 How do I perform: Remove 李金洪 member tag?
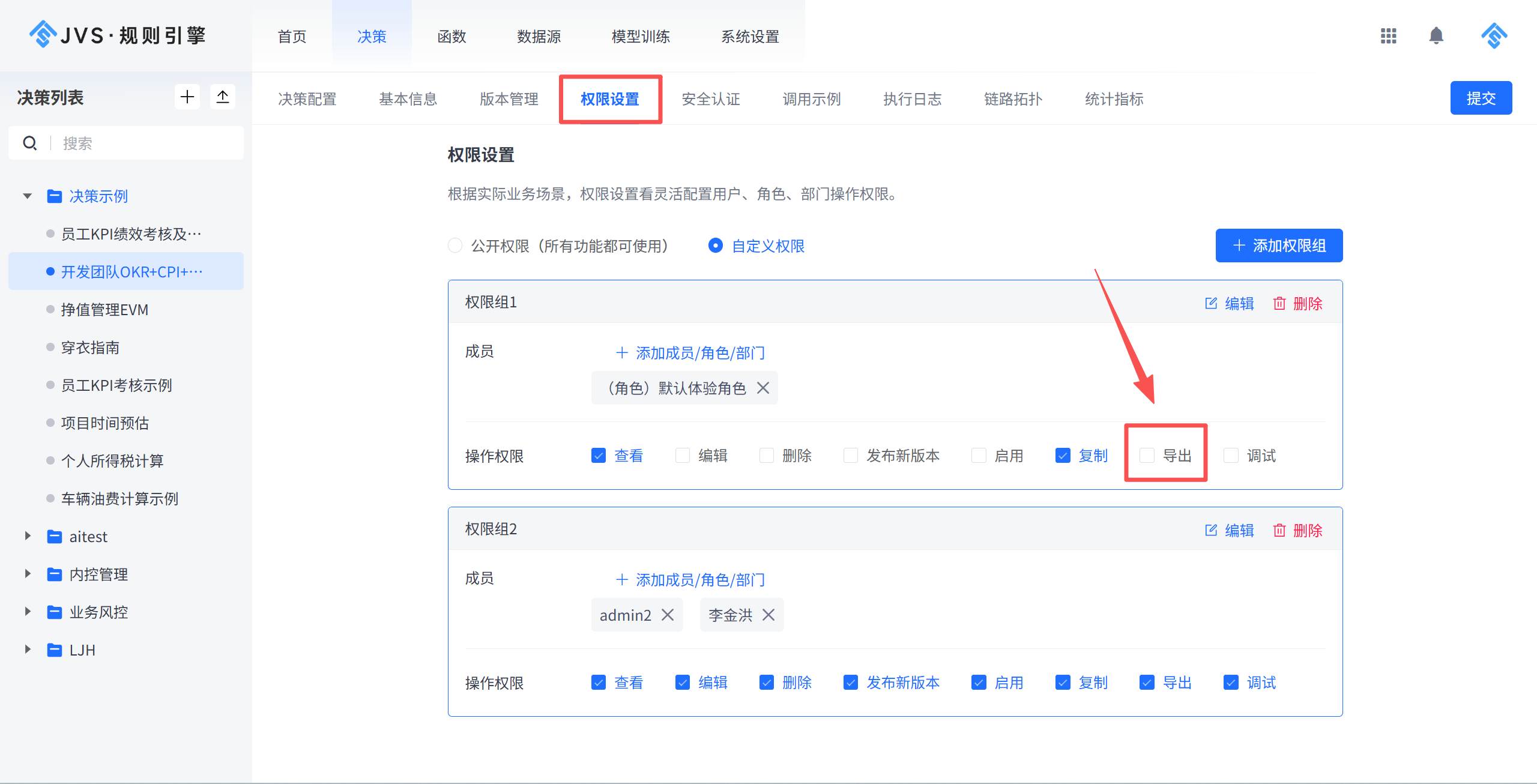point(768,615)
